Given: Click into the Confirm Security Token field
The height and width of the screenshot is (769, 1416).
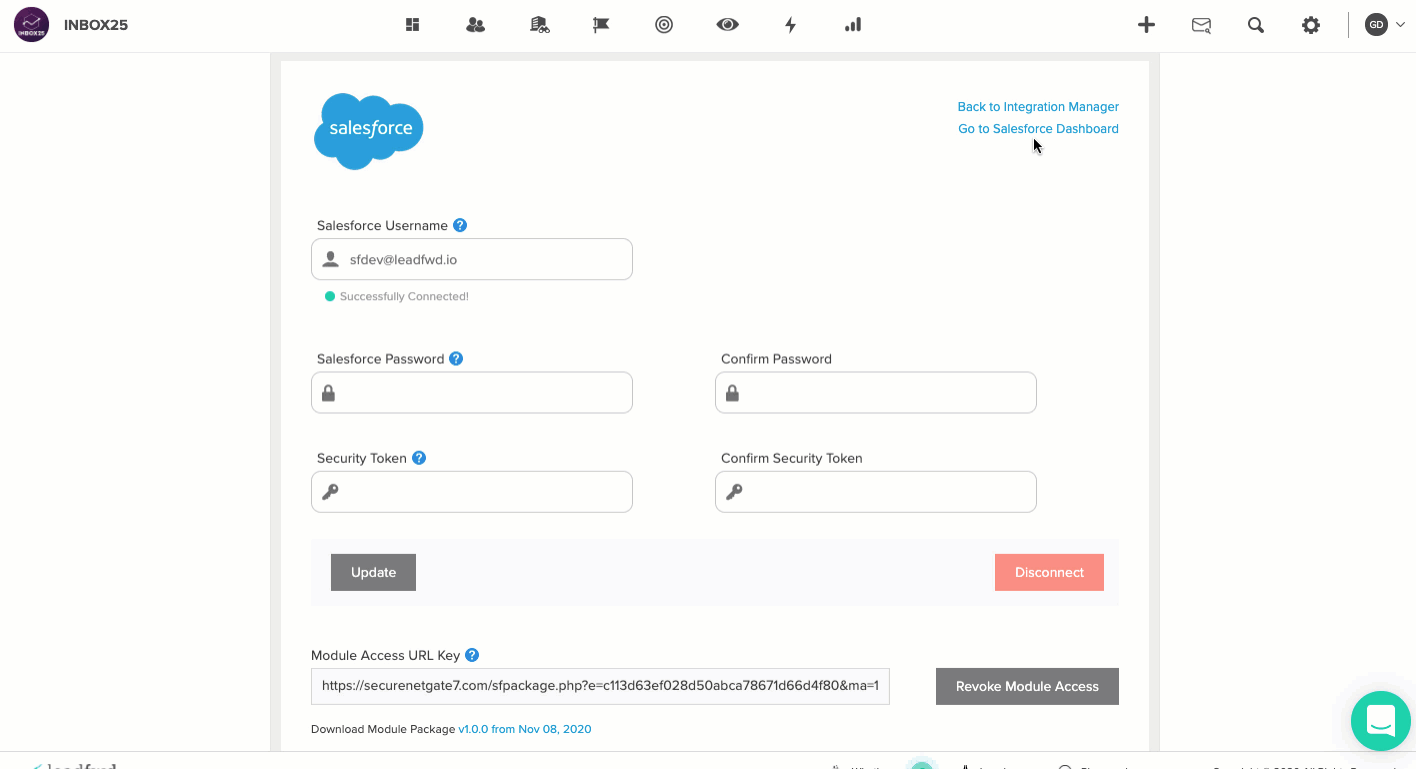Looking at the screenshot, I should click(x=876, y=492).
